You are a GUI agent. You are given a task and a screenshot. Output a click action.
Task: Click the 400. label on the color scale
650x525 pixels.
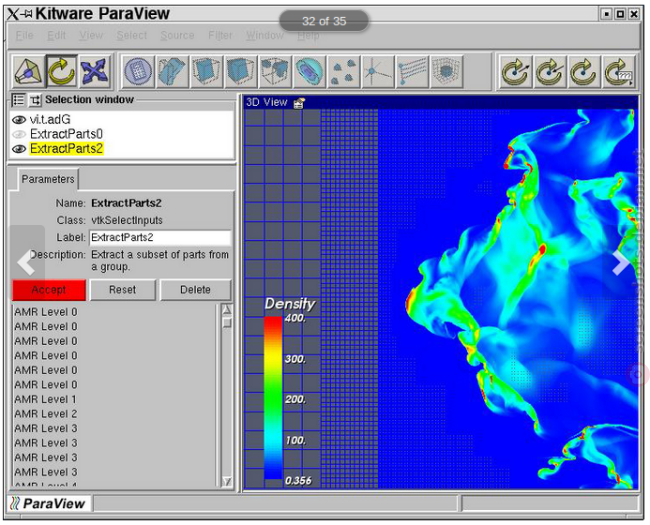click(295, 318)
